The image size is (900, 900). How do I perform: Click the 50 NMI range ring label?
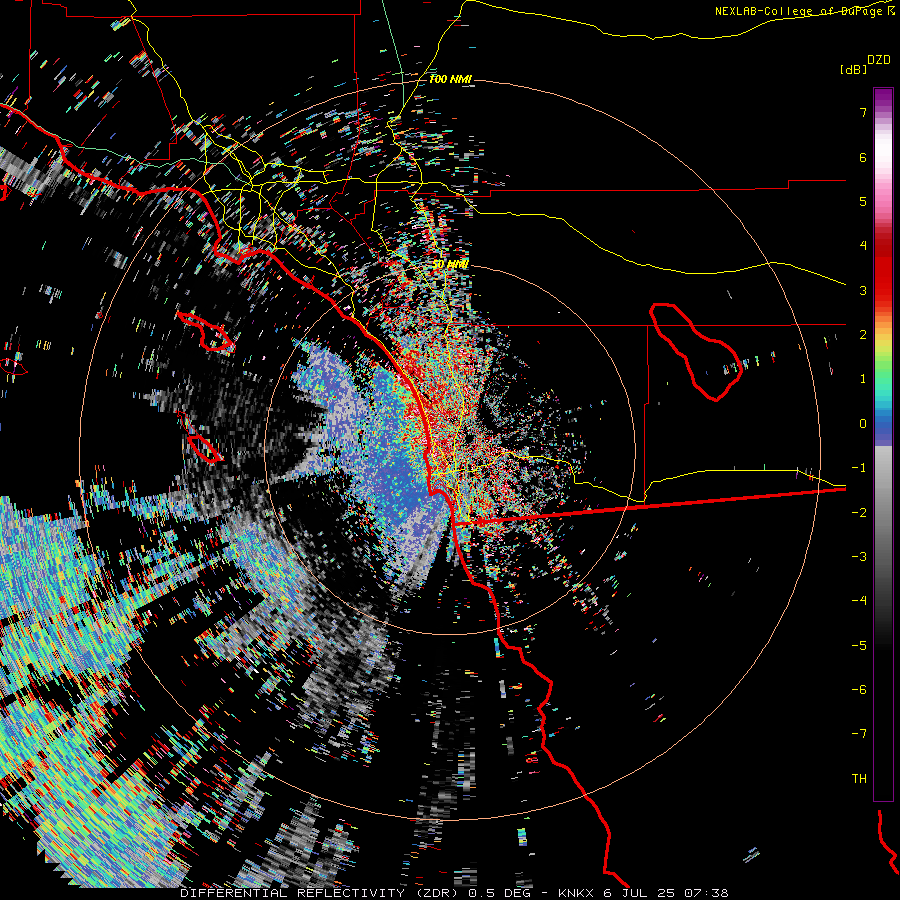click(451, 265)
